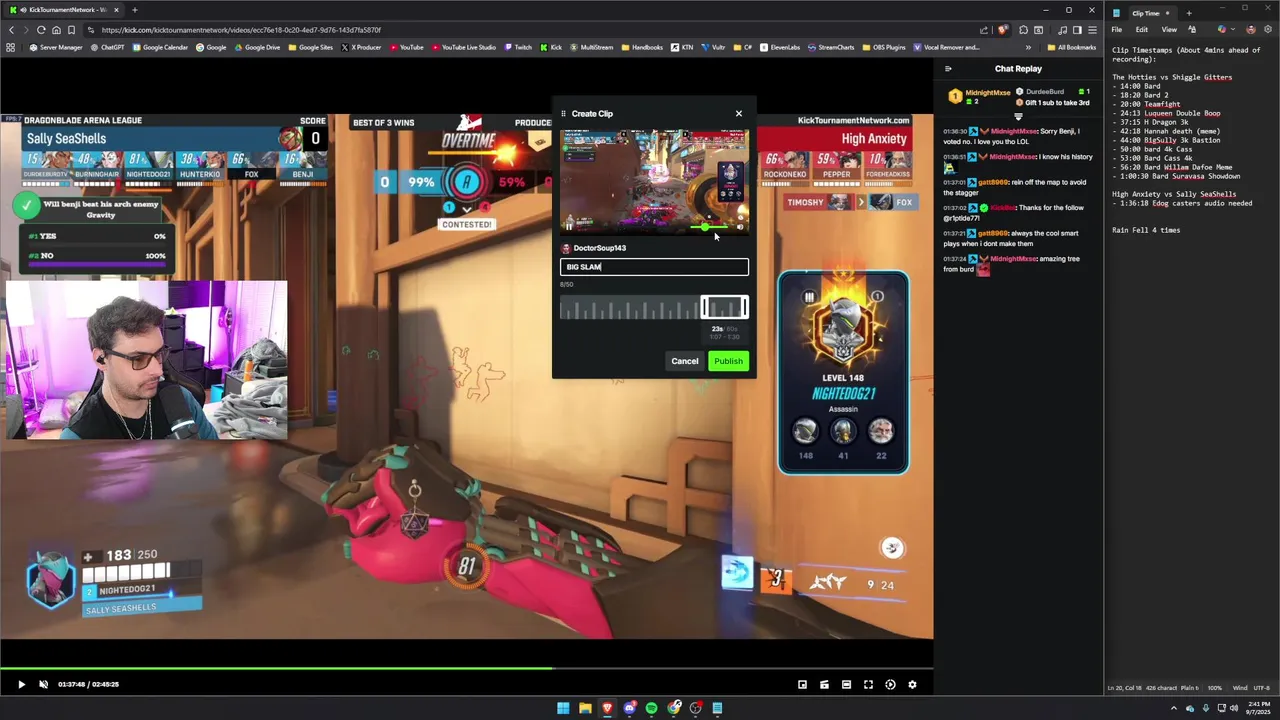Open the Handbooks bookmark folder
Screen dimensions: 1280x720
(641, 47)
